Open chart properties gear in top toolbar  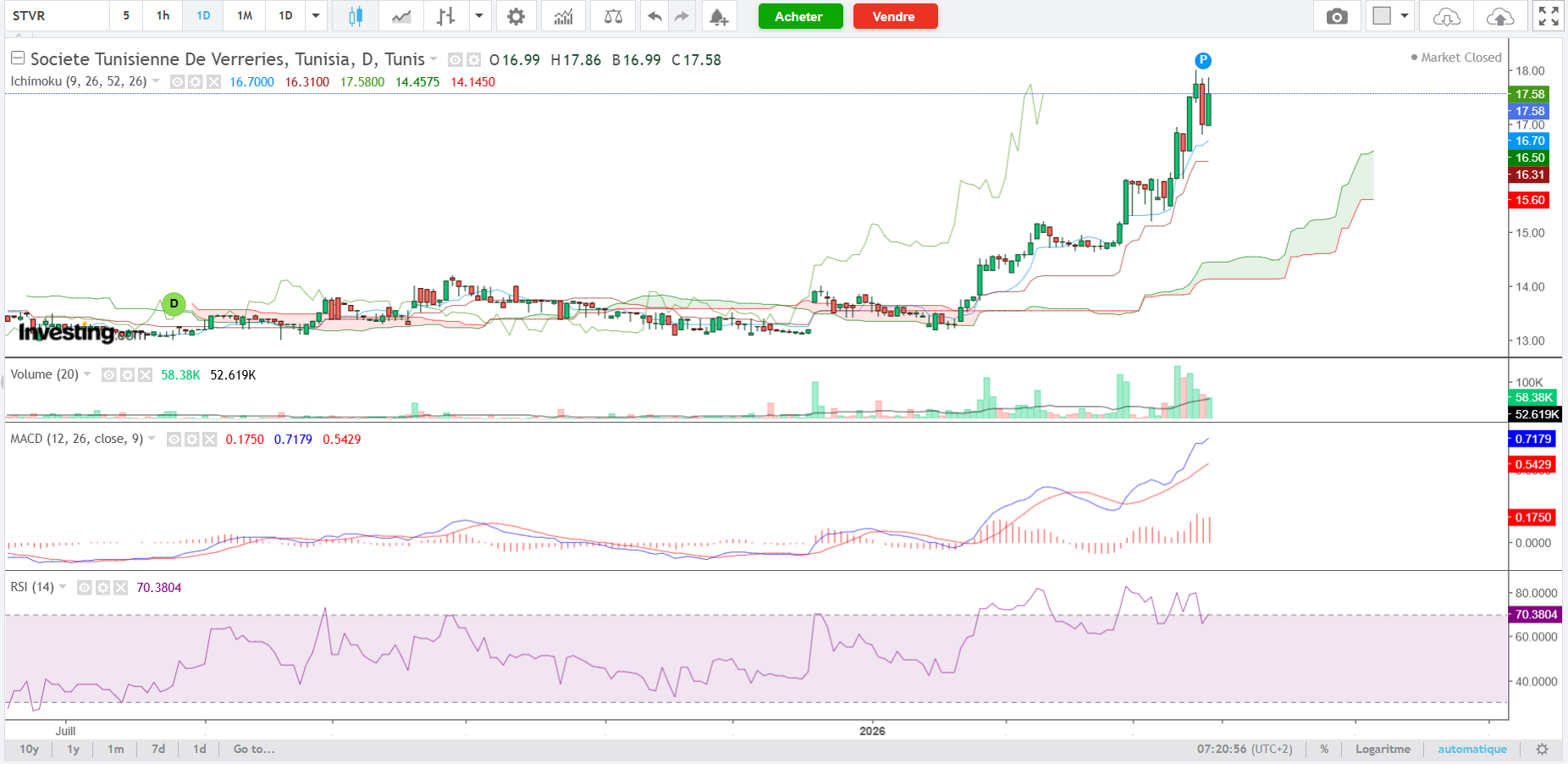pos(516,16)
